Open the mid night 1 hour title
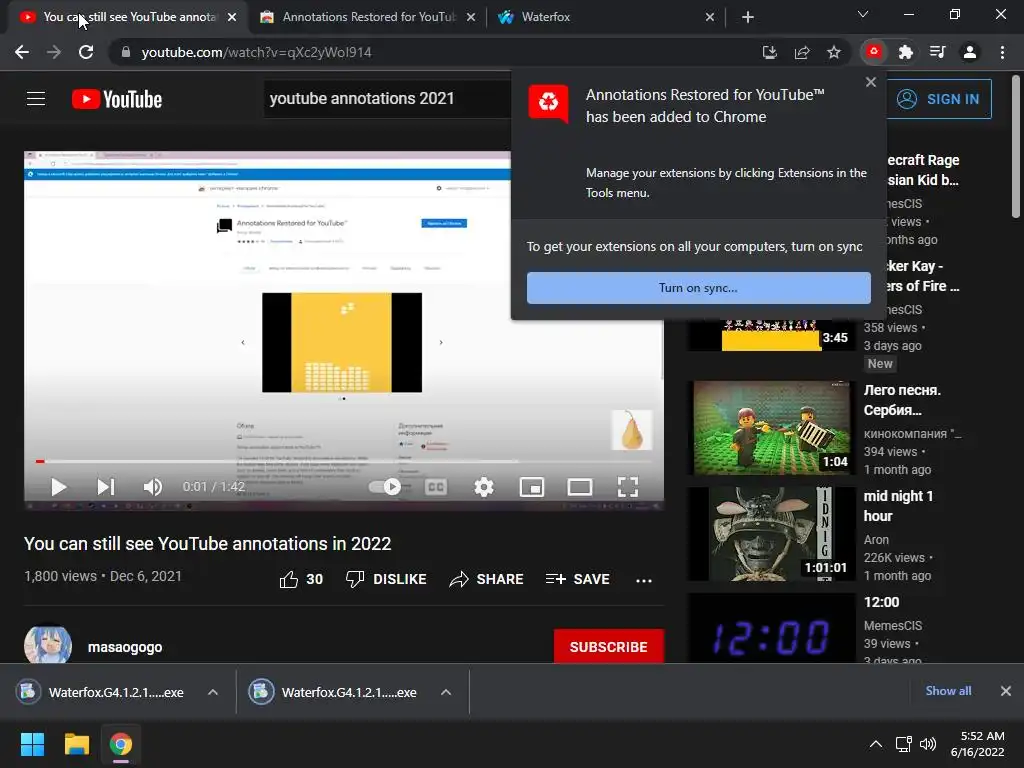 (898, 506)
